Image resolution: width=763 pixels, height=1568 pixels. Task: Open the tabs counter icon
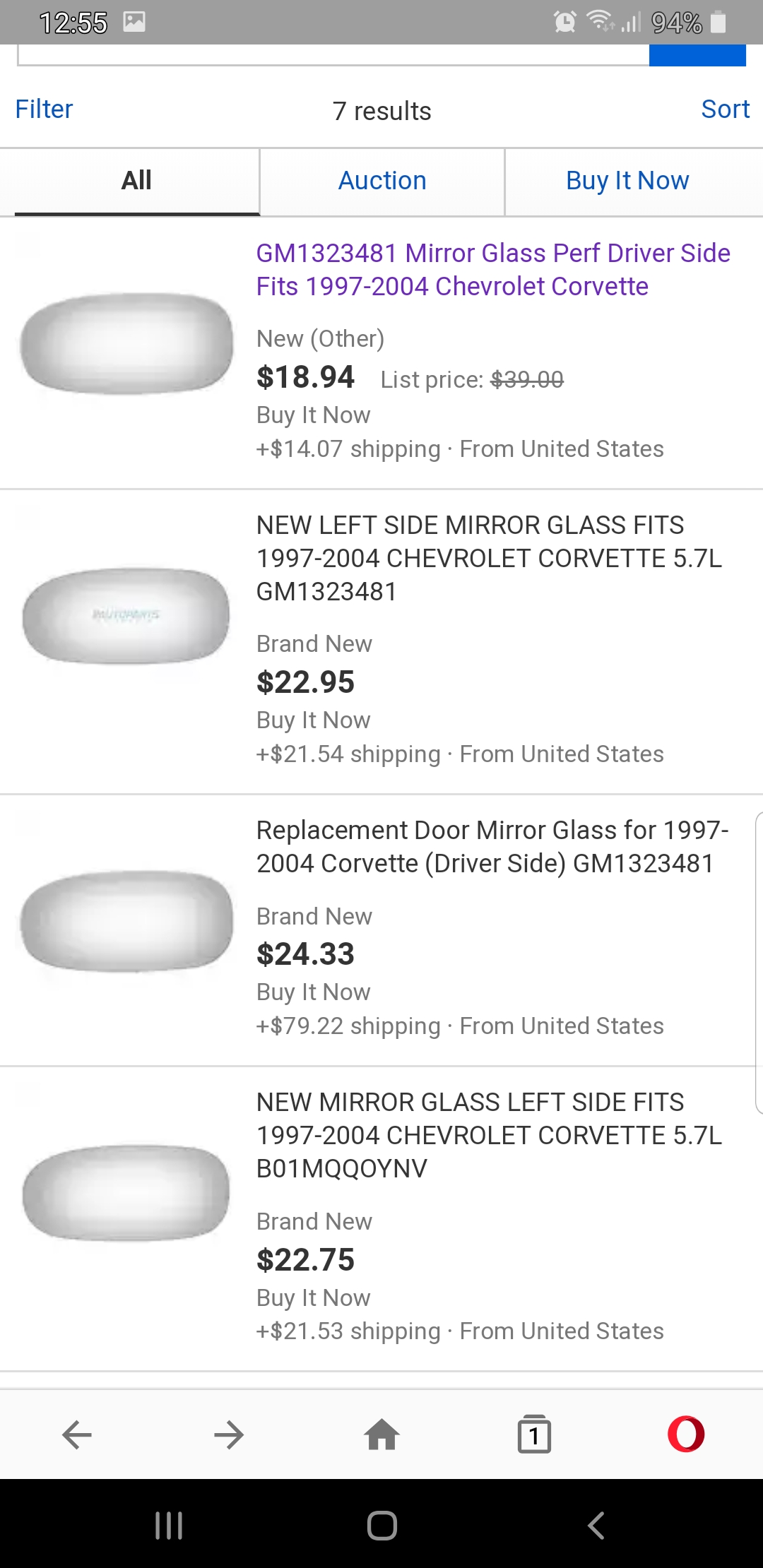534,1435
